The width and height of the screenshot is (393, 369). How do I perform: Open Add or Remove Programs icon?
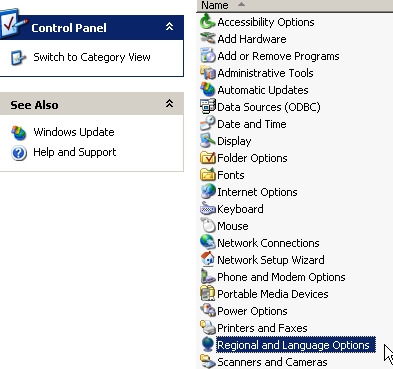coord(208,56)
